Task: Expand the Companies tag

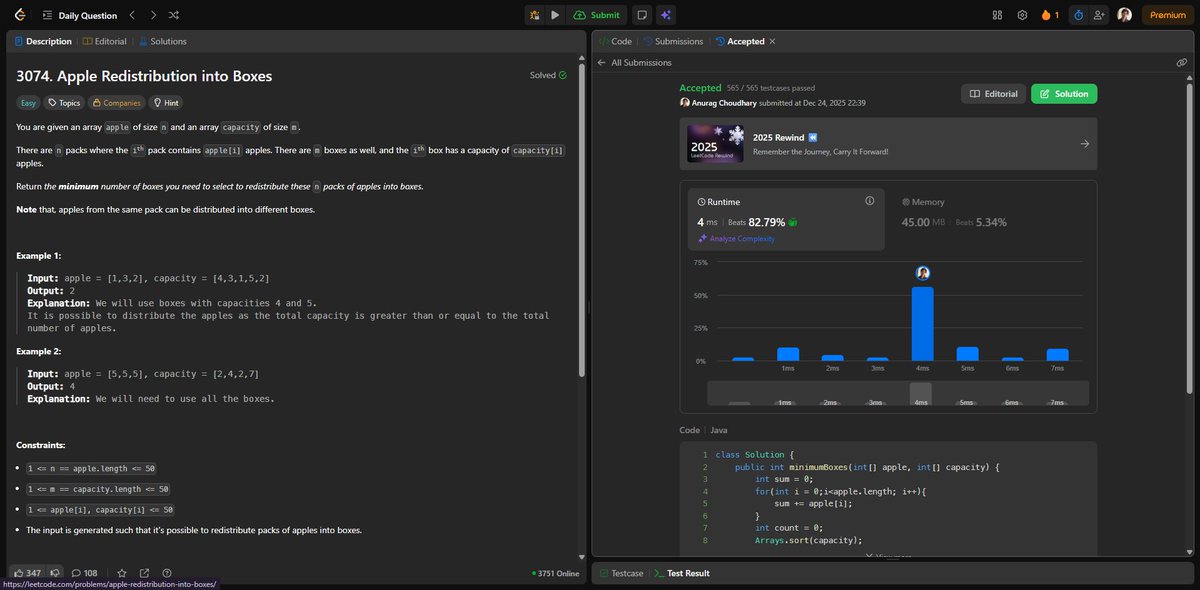Action: 116,102
